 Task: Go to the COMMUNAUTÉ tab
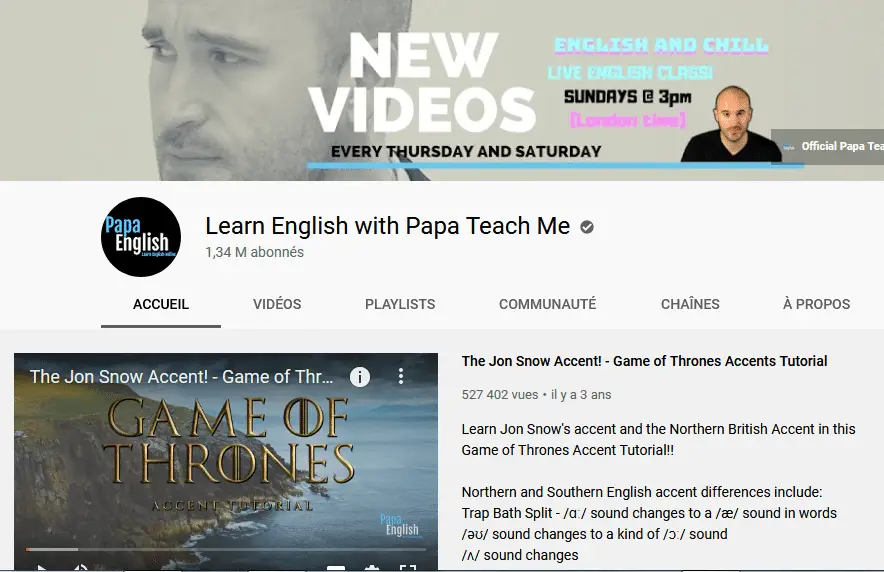click(x=547, y=304)
